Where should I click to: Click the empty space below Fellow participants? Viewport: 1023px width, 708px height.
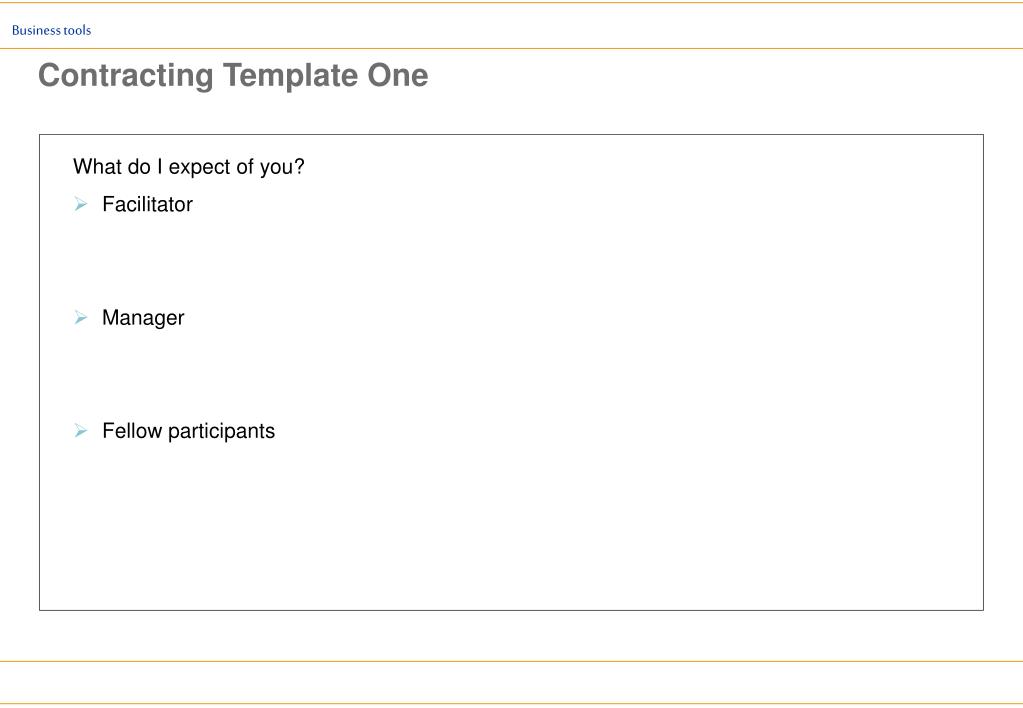(x=512, y=525)
